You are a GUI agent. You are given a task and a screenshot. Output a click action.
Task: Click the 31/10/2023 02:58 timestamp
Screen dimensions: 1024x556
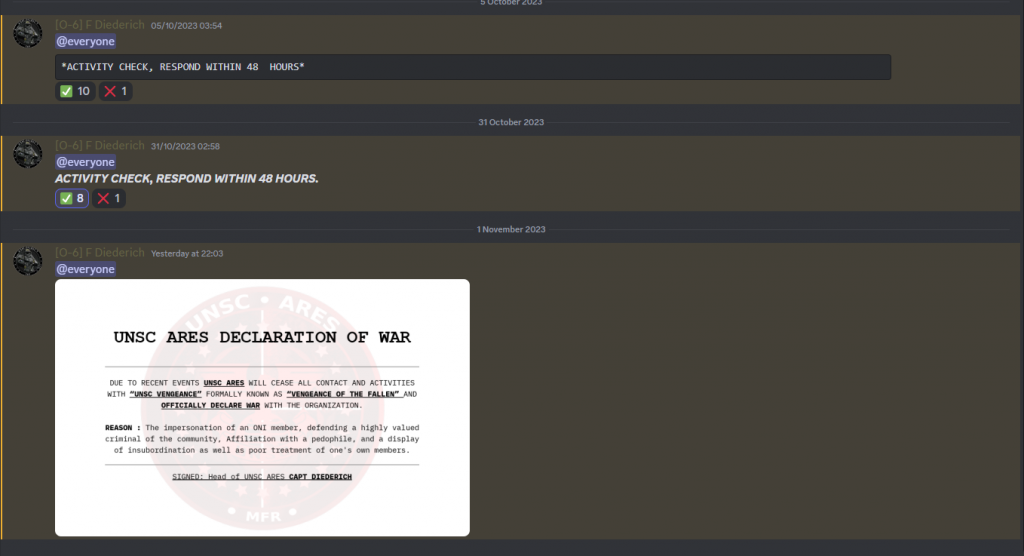pos(185,146)
